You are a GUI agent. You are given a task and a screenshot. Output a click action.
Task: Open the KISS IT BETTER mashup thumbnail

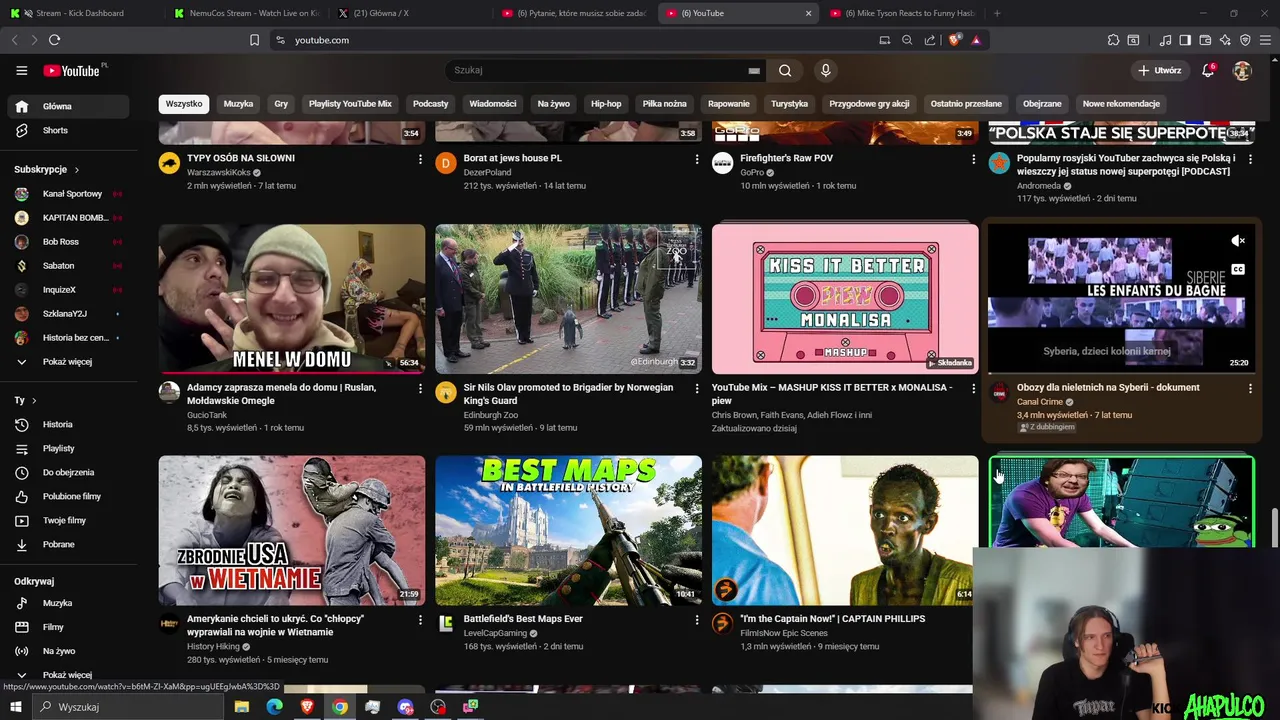845,299
